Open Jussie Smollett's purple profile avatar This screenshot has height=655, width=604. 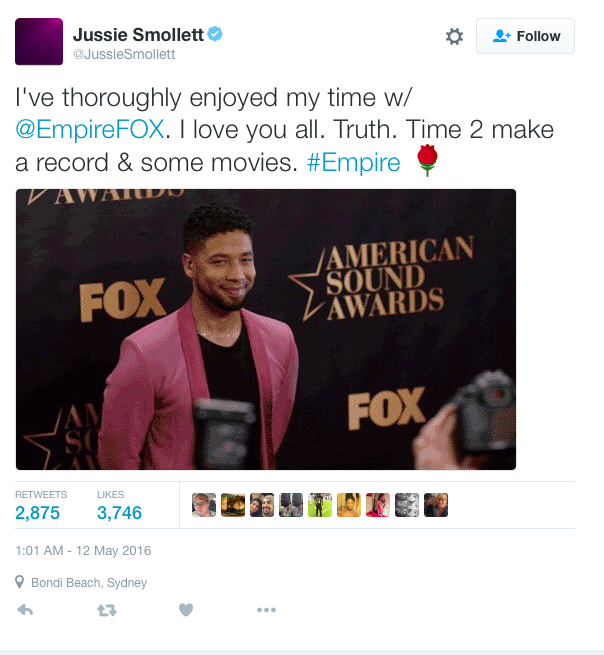pyautogui.click(x=39, y=41)
